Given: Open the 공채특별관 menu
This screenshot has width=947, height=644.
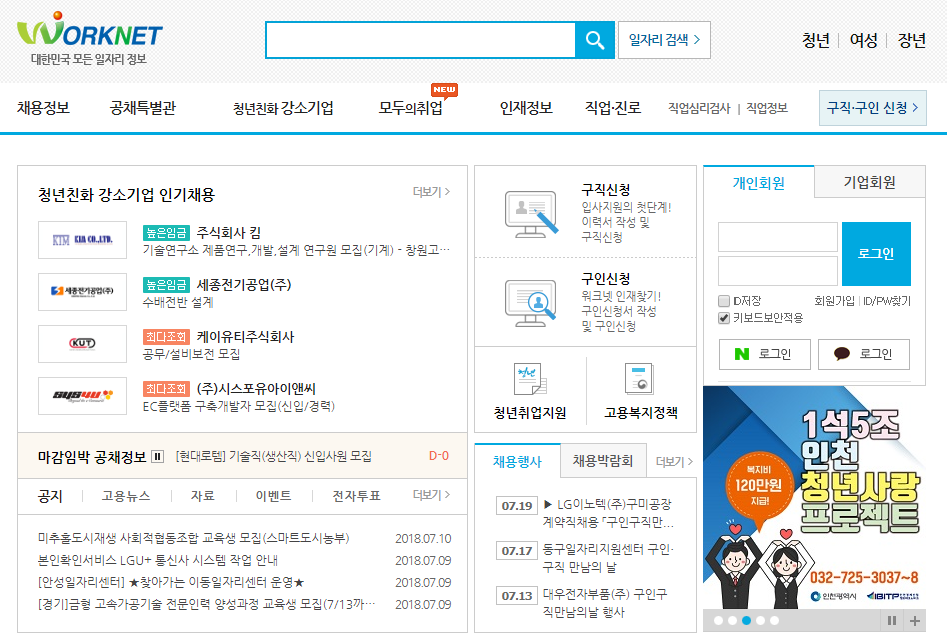Looking at the screenshot, I should coord(143,108).
